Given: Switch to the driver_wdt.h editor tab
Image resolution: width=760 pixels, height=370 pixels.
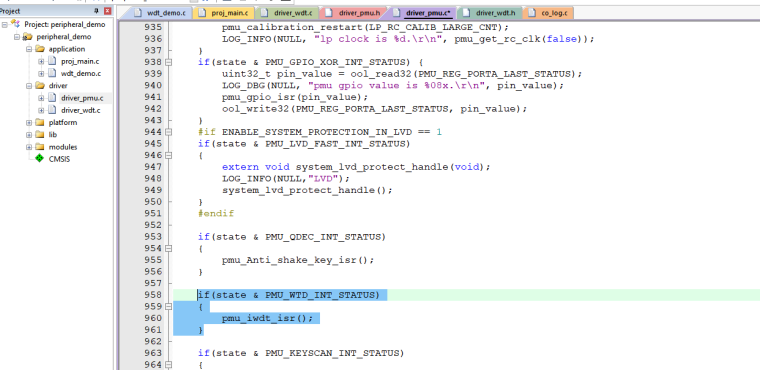Looking at the screenshot, I should click(x=489, y=13).
